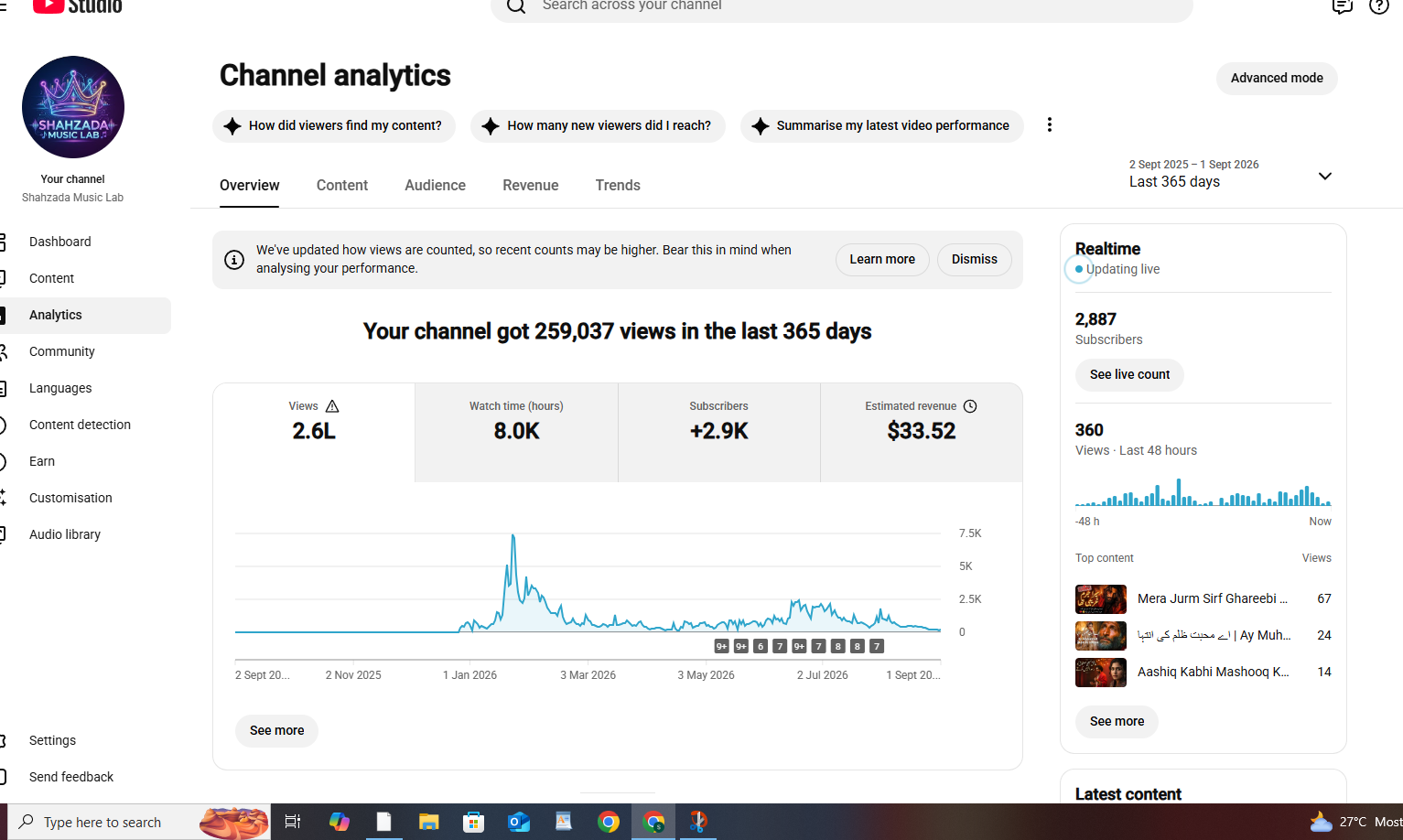Click 'See live count' for subscribers
1403x840 pixels.
tap(1129, 375)
